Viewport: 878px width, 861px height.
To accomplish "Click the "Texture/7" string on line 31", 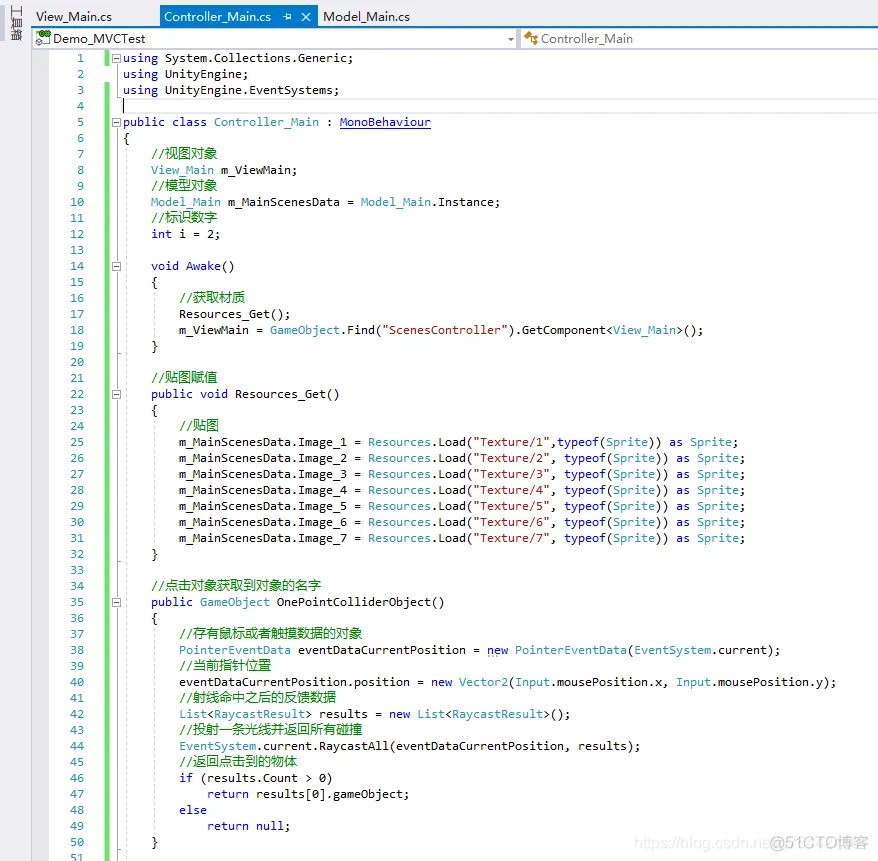I will pos(511,538).
